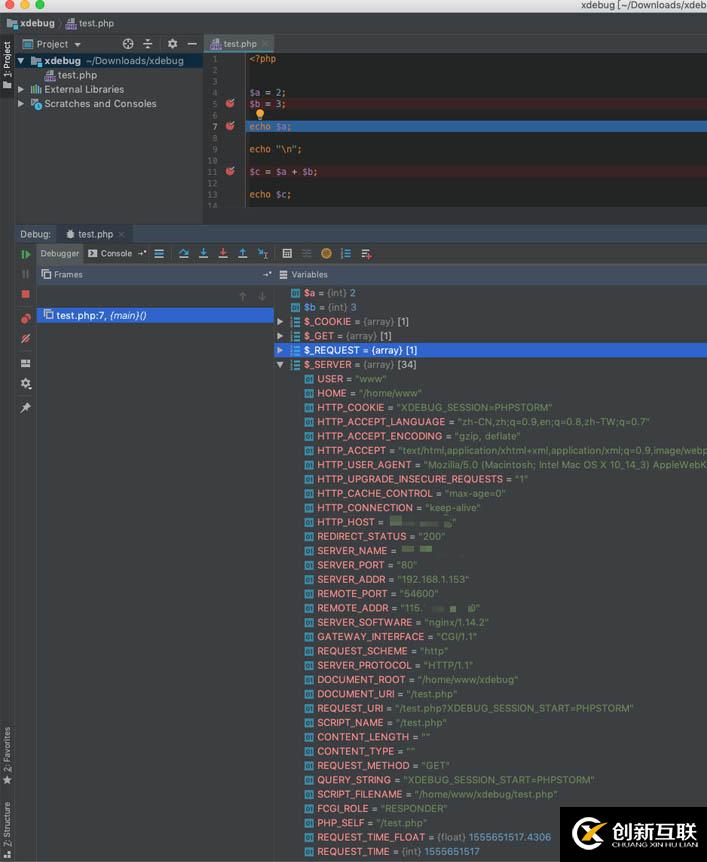Click the Step Out debugger icon
The height and width of the screenshot is (862, 707).
point(242,254)
